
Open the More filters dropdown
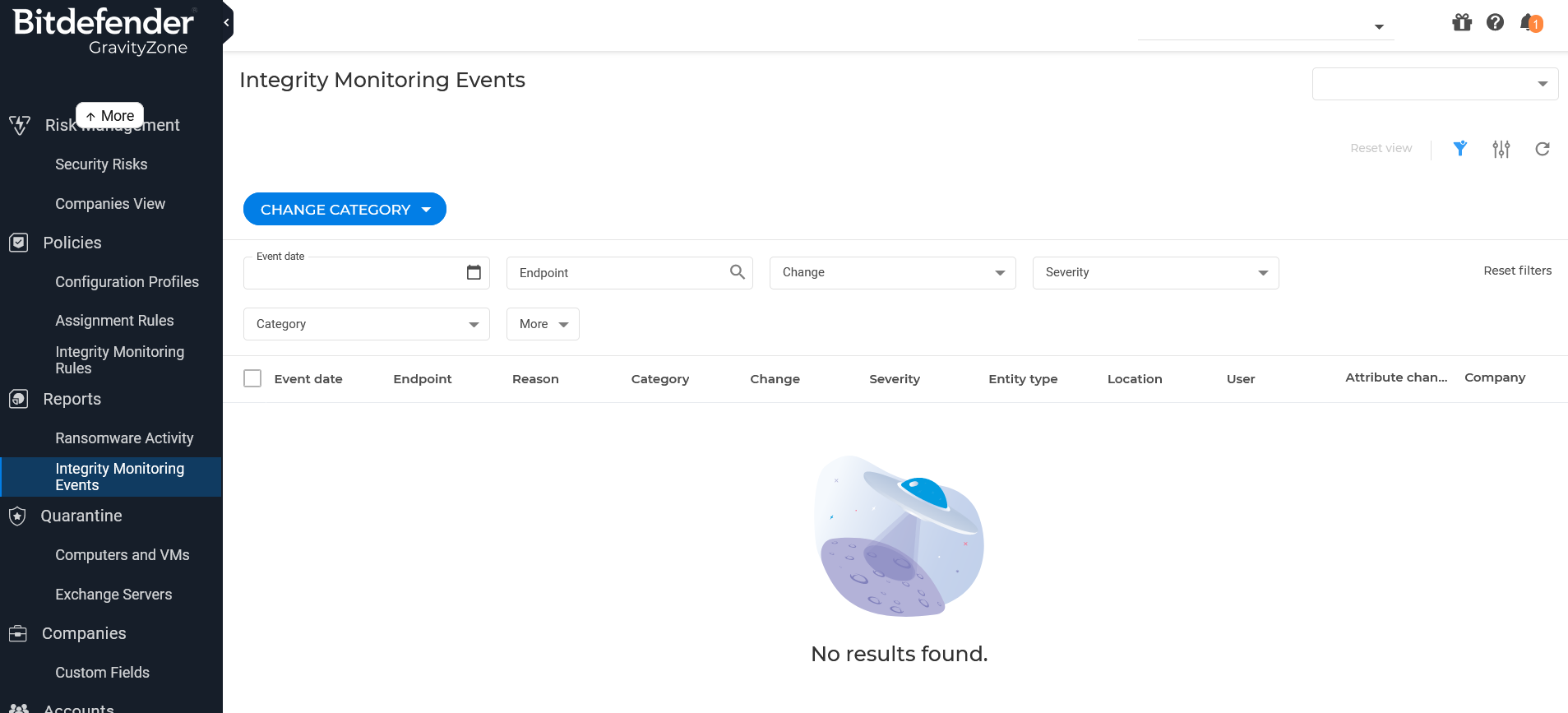tap(543, 324)
